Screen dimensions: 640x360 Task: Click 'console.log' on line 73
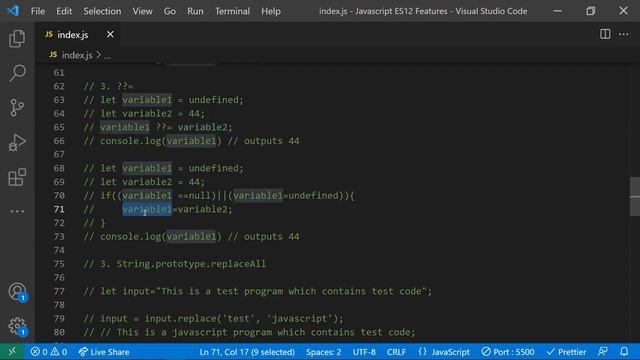131,236
